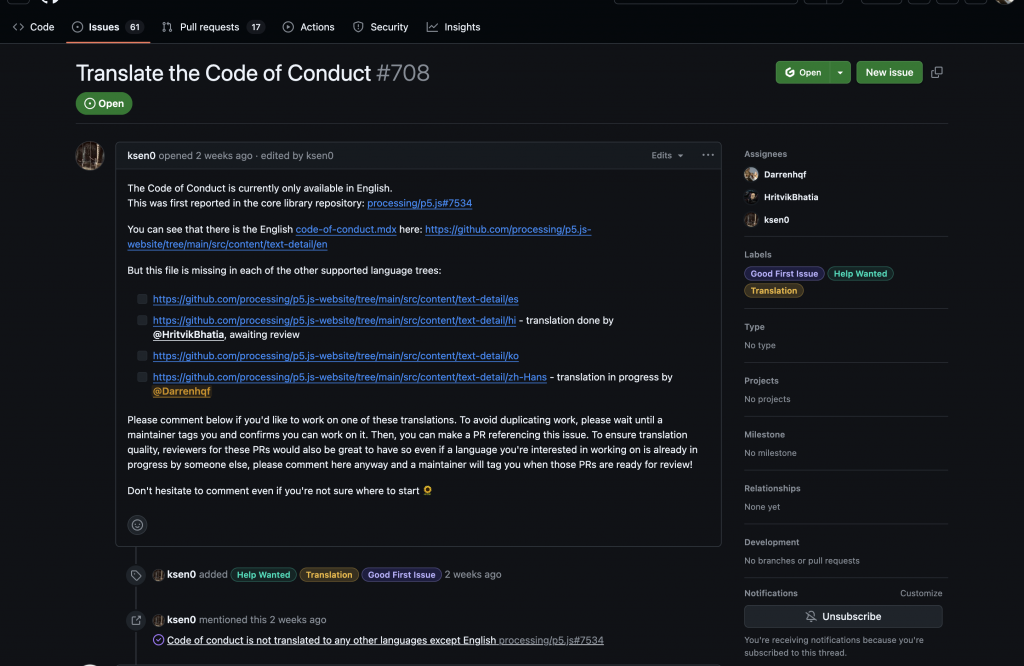Click the Development section heading
The image size is (1024, 666).
point(771,542)
